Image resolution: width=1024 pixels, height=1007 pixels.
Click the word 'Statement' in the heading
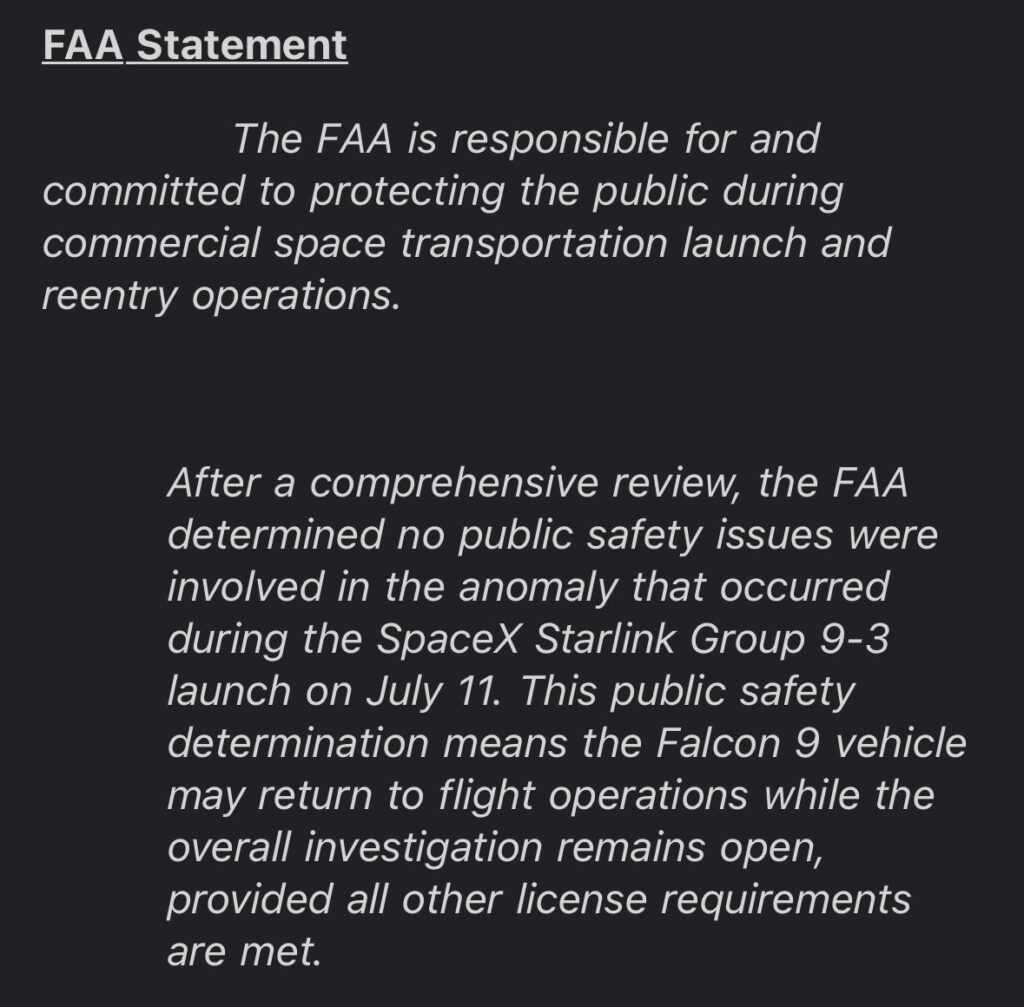click(242, 45)
